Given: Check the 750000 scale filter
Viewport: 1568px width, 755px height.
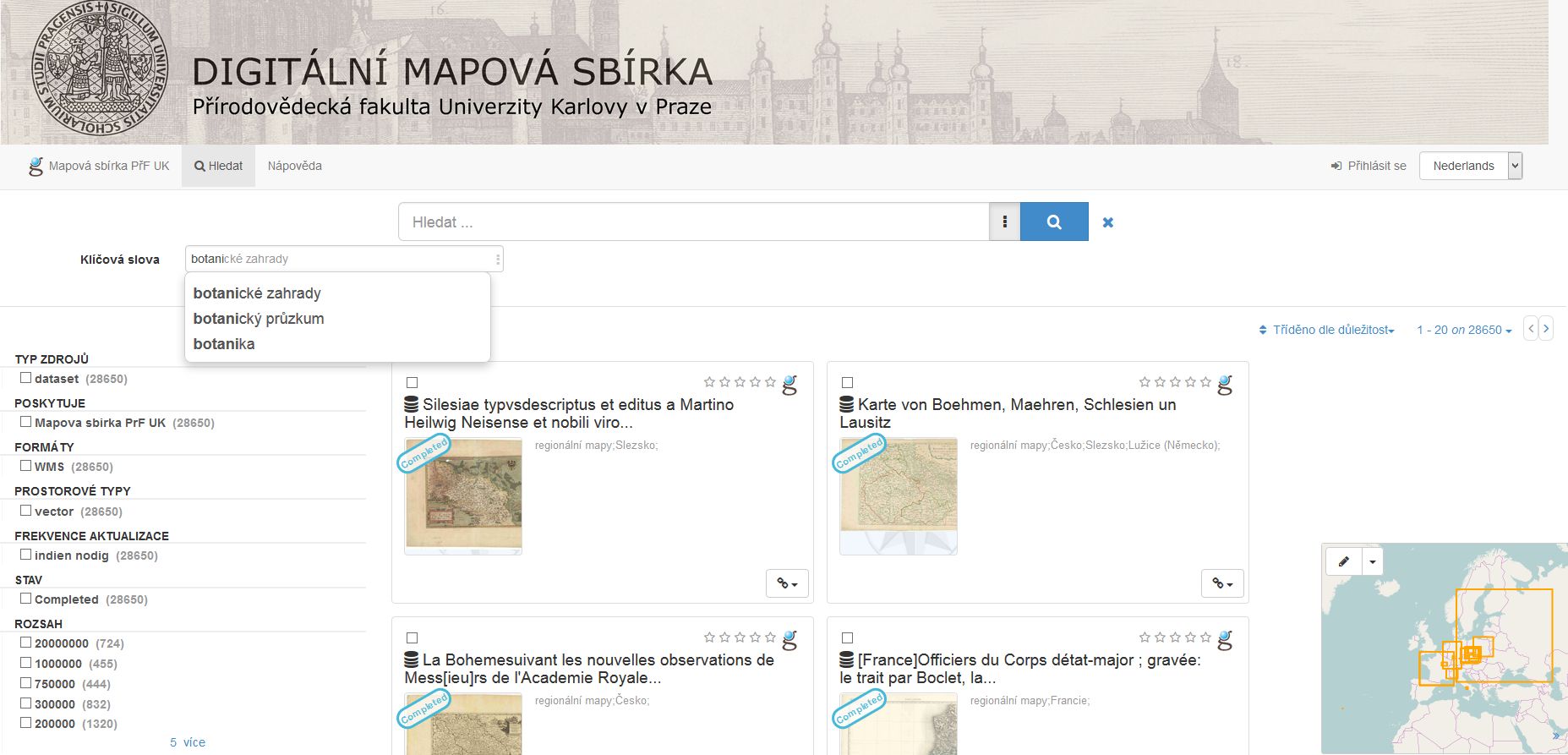Looking at the screenshot, I should 26,682.
